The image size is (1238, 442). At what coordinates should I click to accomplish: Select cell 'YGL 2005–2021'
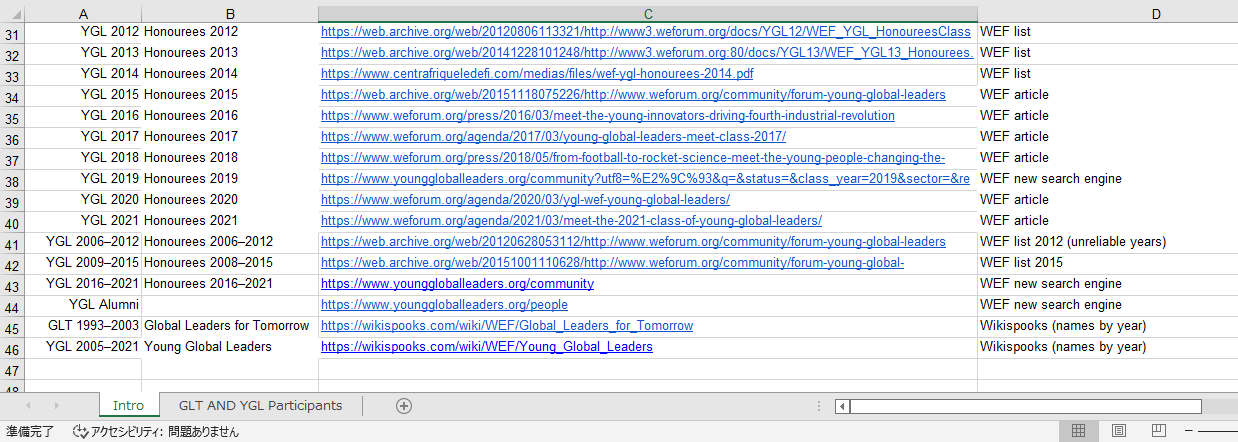82,347
